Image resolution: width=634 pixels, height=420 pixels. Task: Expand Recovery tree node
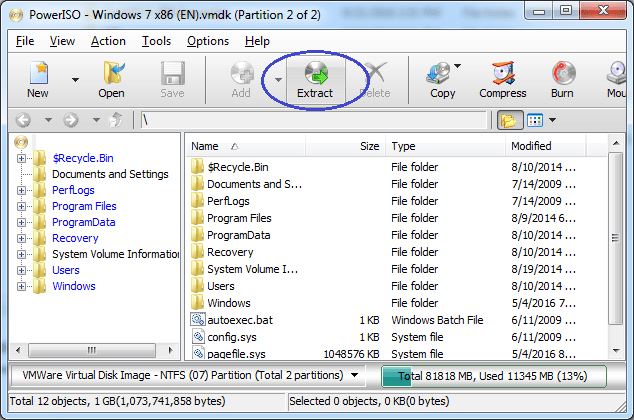click(x=21, y=238)
